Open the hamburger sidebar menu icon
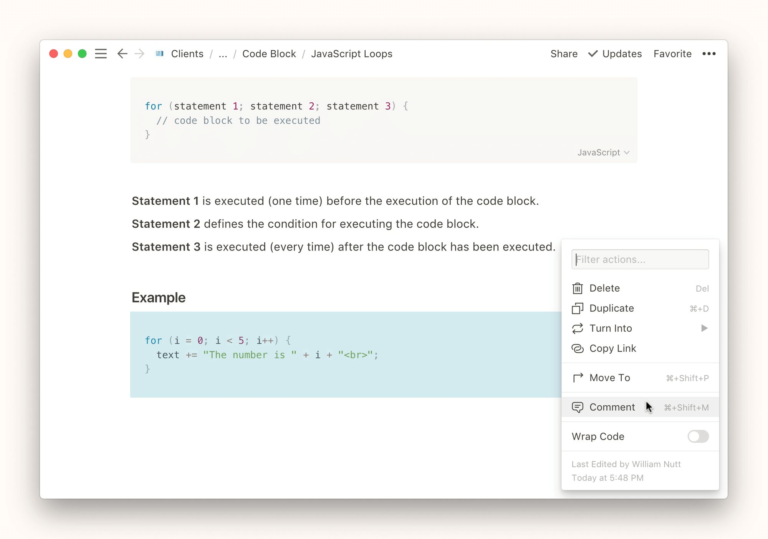768x539 pixels. 101,54
